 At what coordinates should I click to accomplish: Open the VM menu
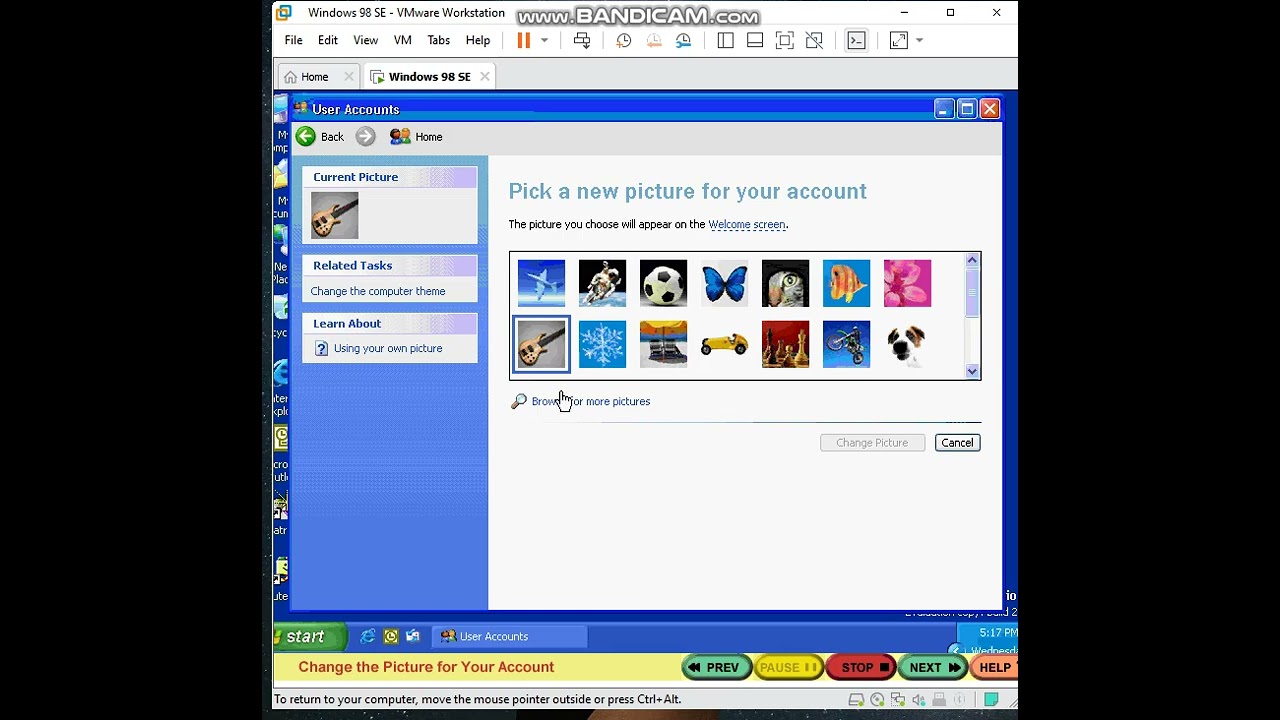pos(402,40)
